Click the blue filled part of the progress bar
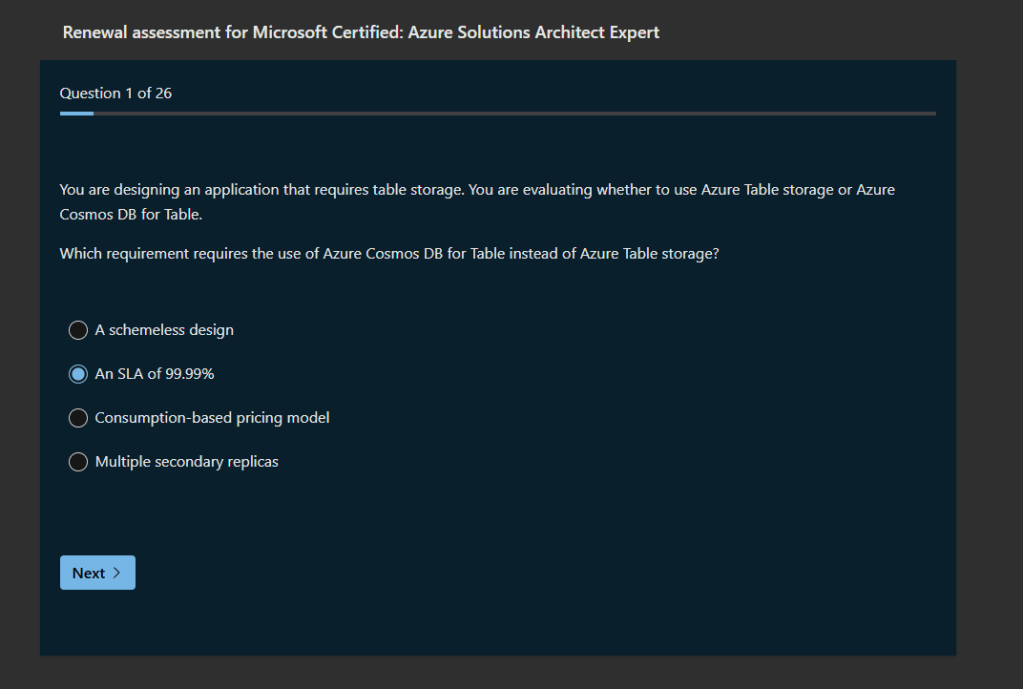1023x689 pixels. click(x=76, y=114)
